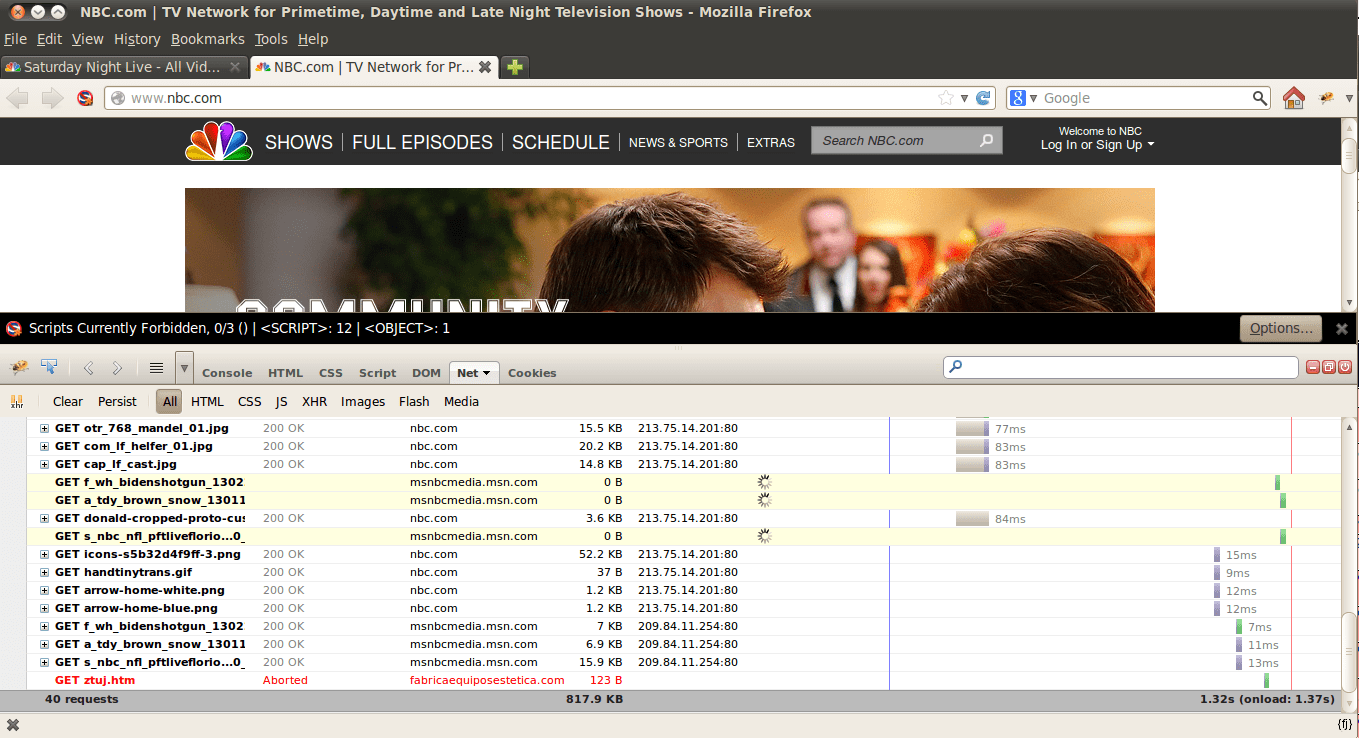Open the SHOWS link on NBC
Image resolution: width=1359 pixels, height=738 pixels.
pyautogui.click(x=299, y=142)
